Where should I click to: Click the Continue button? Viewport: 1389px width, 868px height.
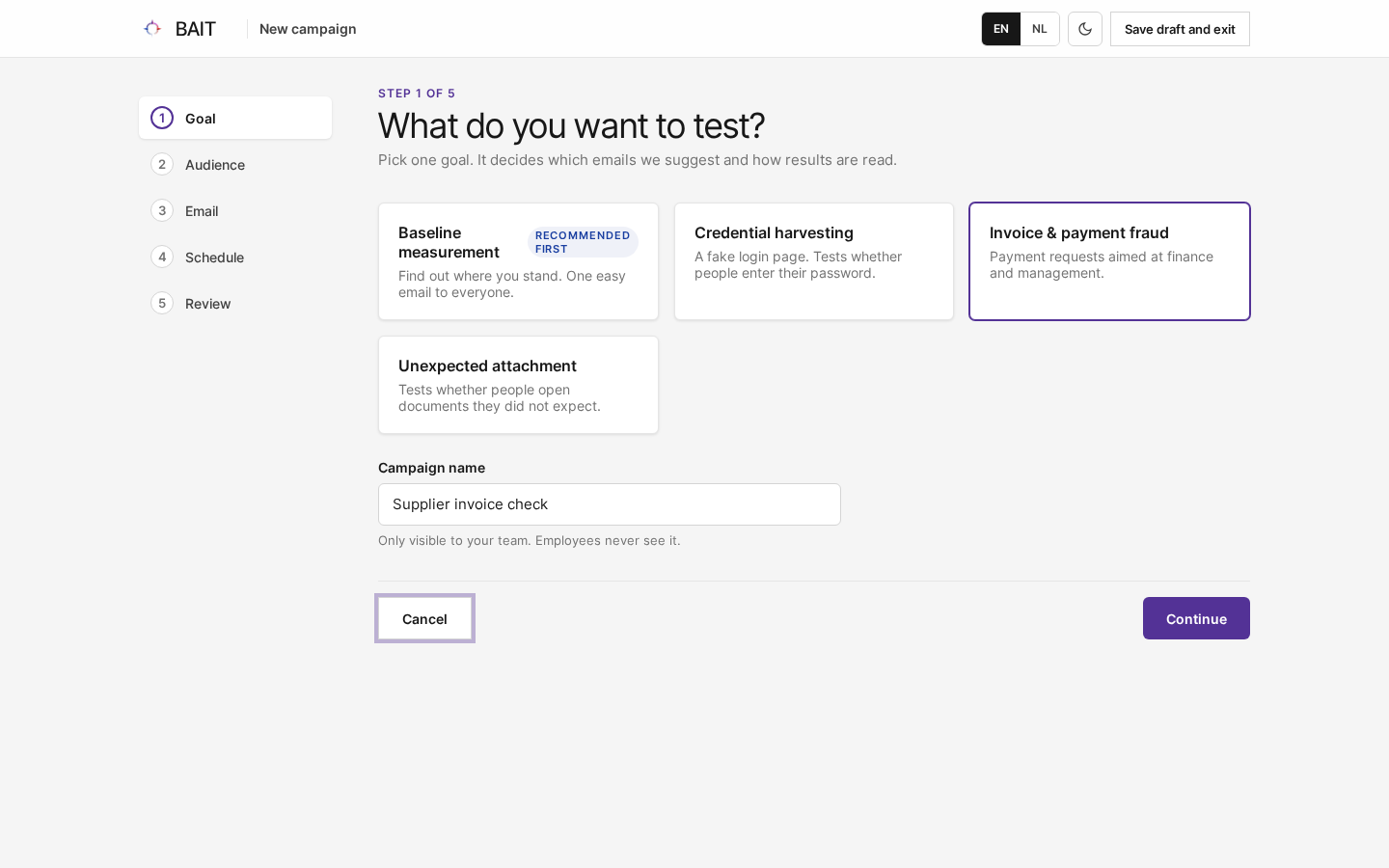[x=1196, y=618]
